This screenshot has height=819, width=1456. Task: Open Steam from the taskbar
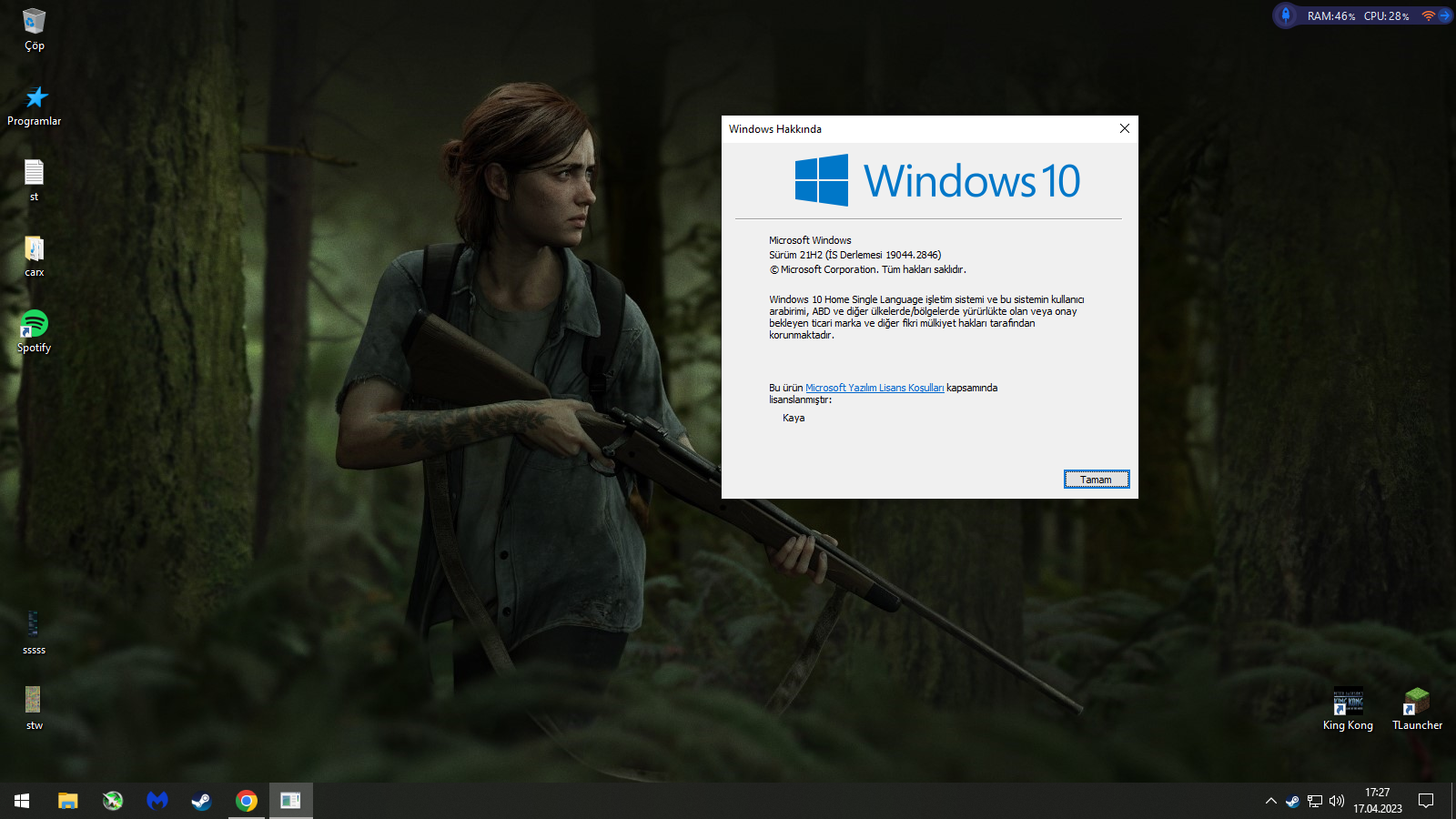pyautogui.click(x=201, y=801)
